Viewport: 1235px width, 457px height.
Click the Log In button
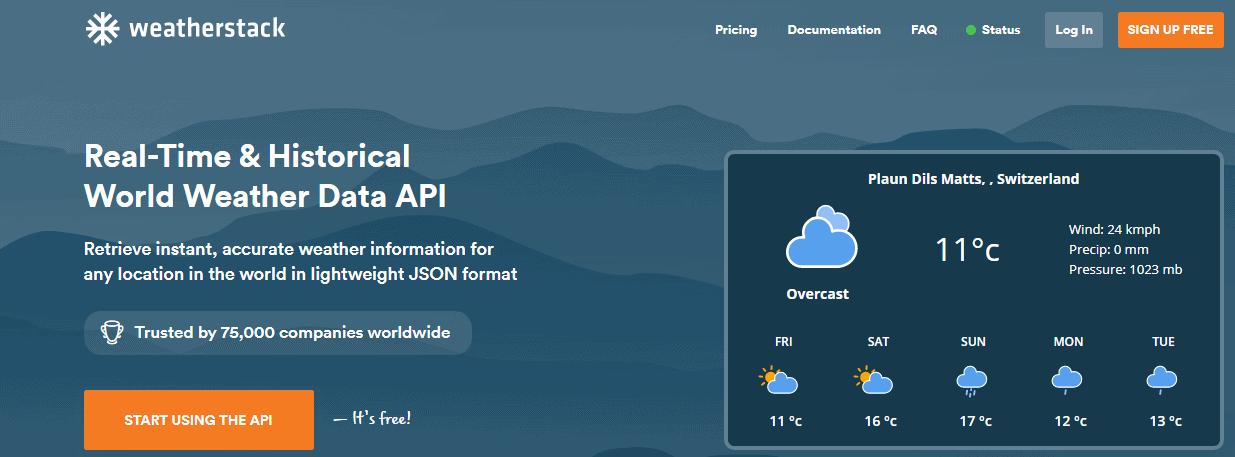1074,30
